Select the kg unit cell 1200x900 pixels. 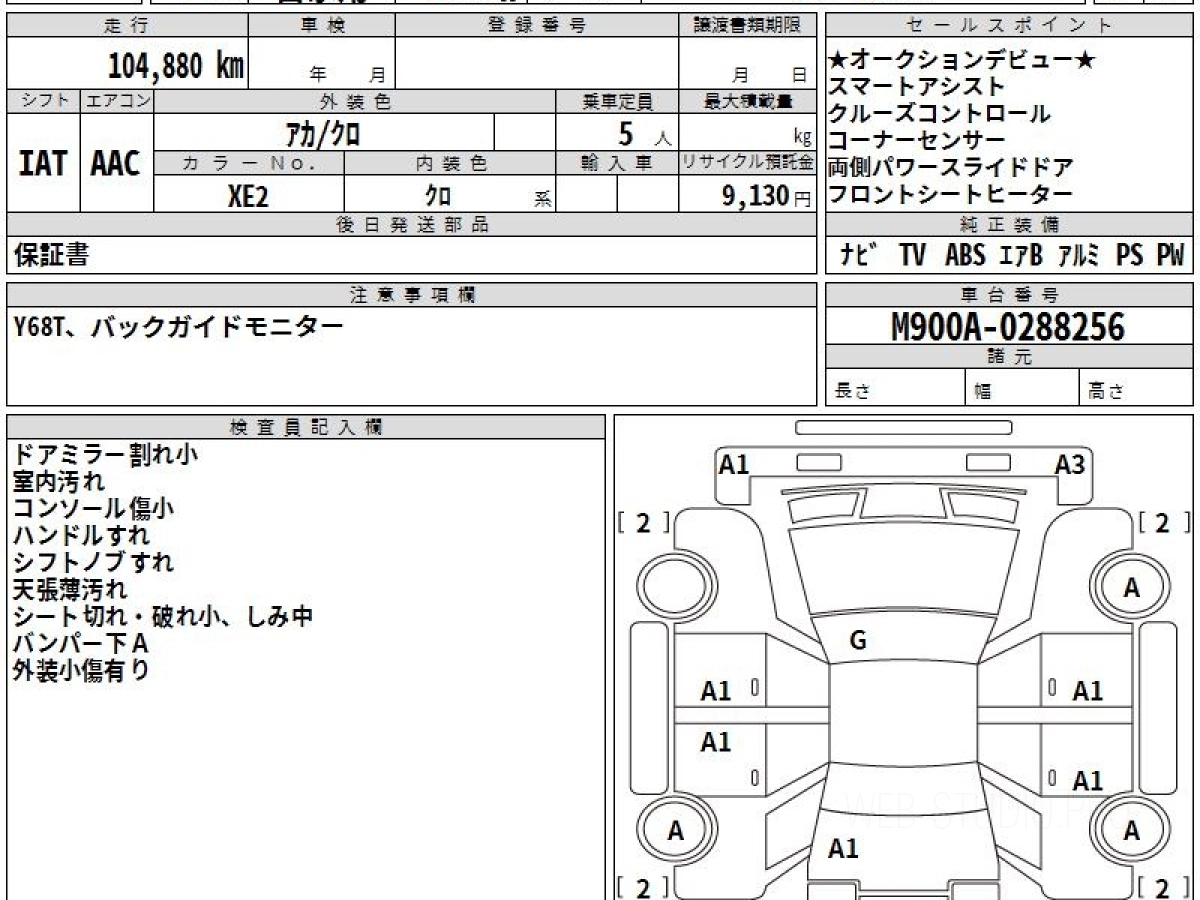(748, 132)
